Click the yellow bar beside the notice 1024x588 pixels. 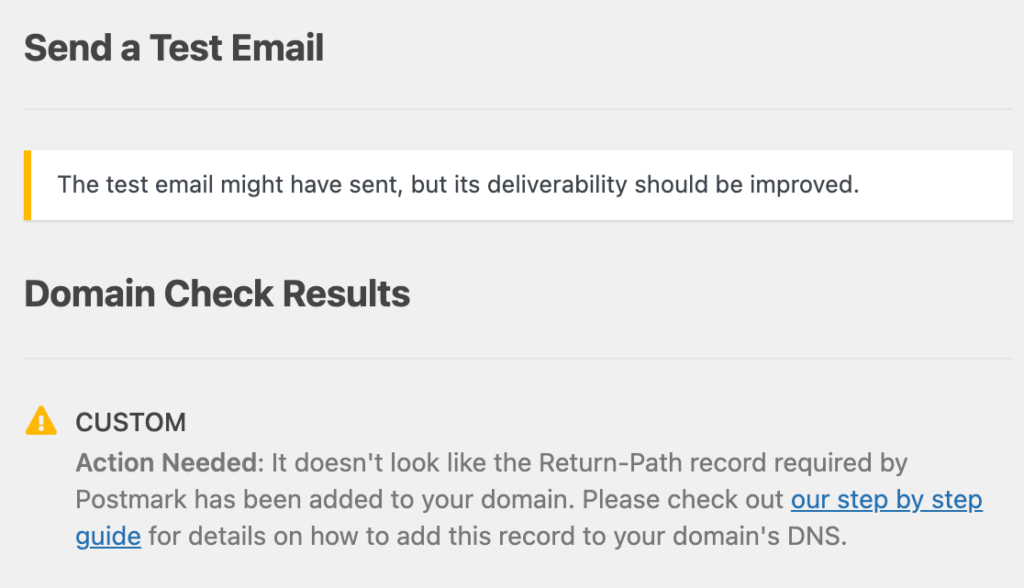click(29, 184)
